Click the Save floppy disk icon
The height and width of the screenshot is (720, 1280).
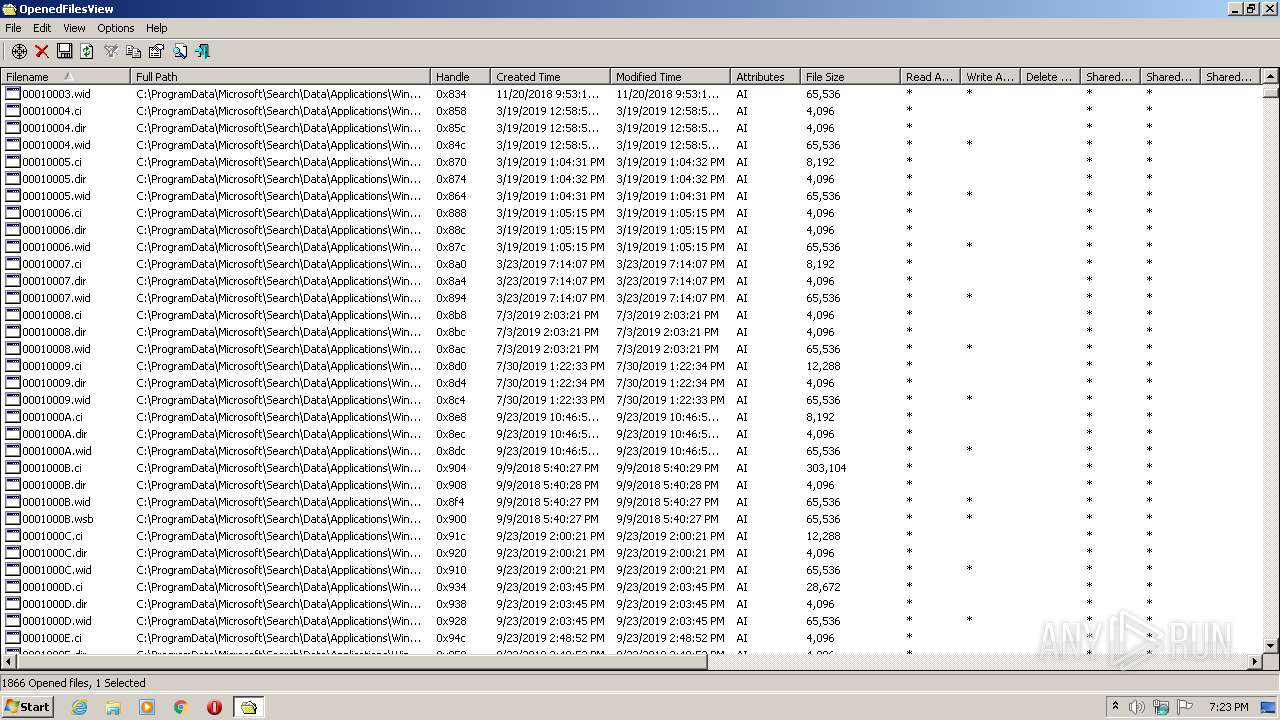[64, 51]
